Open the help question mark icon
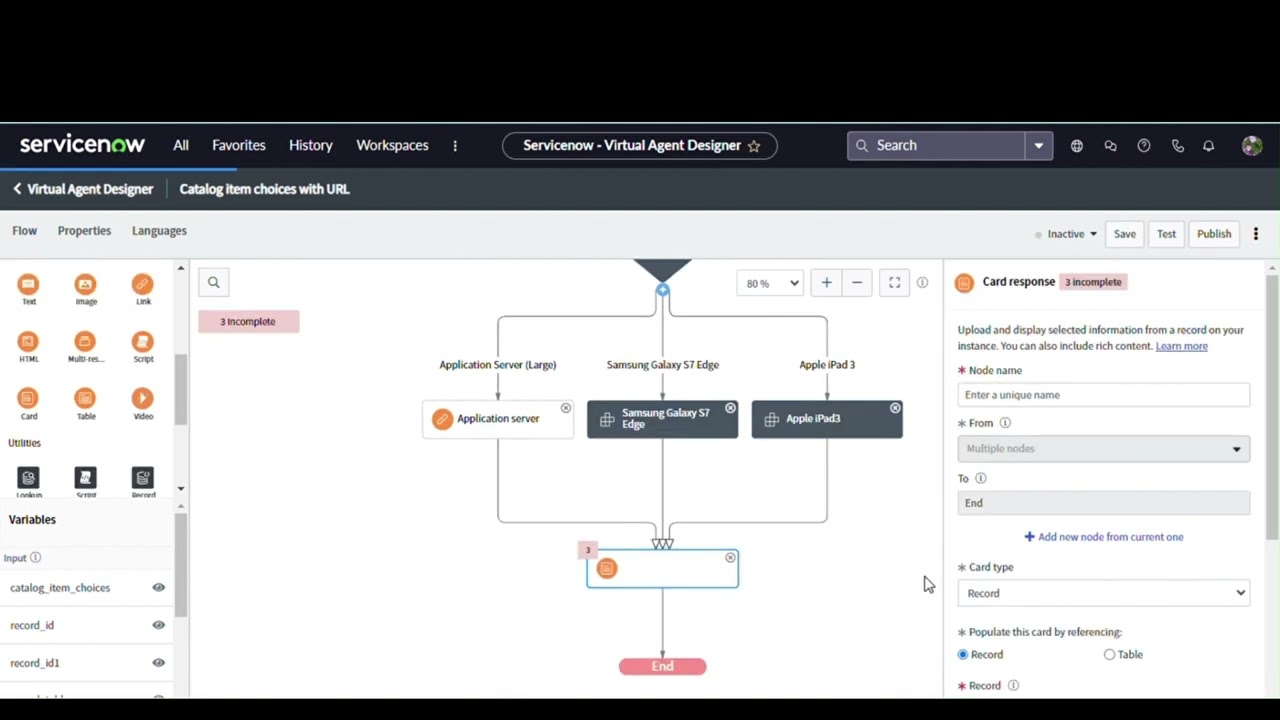Image resolution: width=1280 pixels, height=720 pixels. click(1144, 146)
